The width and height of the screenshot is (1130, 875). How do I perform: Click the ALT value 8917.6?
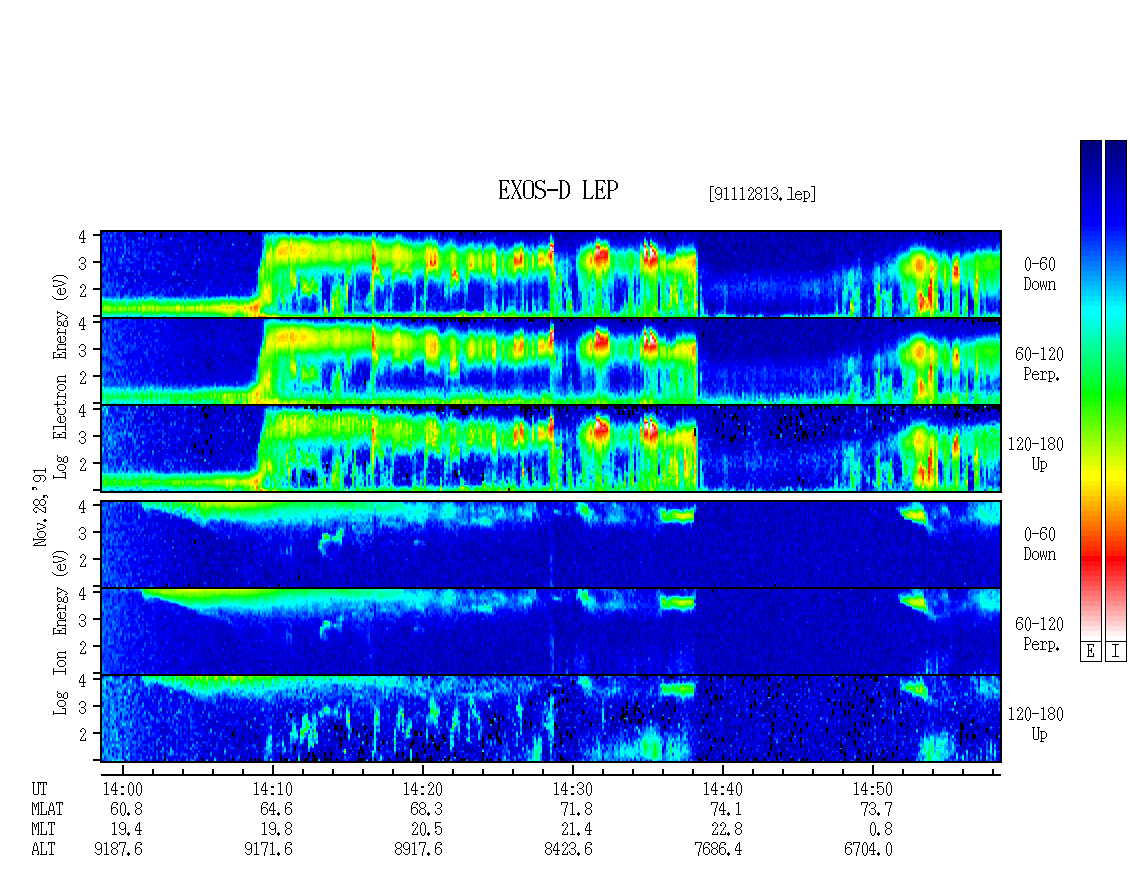[x=418, y=850]
